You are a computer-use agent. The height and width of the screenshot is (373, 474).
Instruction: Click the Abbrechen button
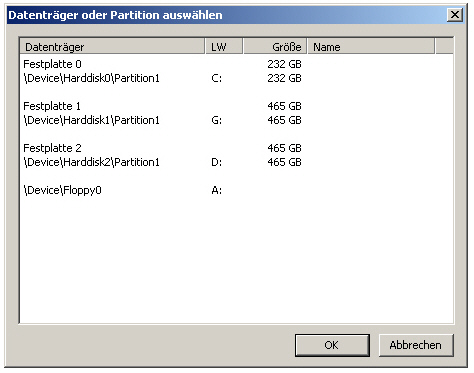(x=416, y=345)
